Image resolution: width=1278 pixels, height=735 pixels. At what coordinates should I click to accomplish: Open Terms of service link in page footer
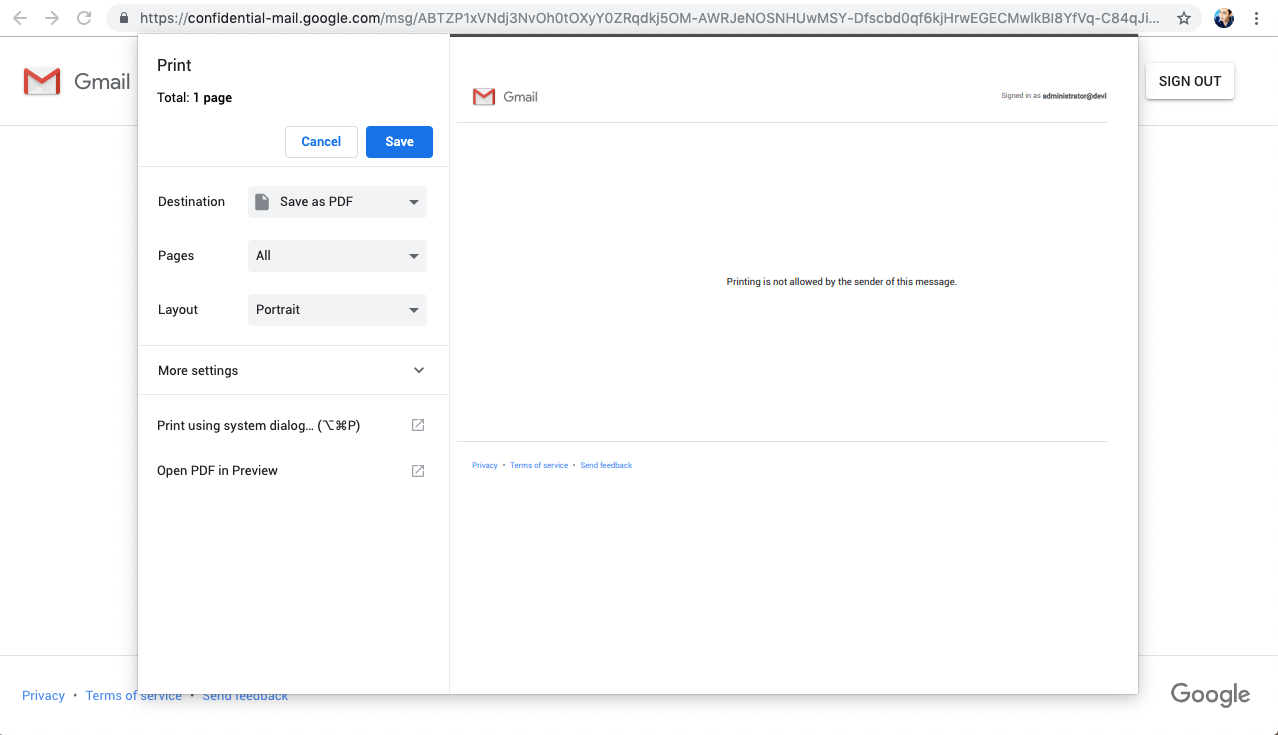pyautogui.click(x=134, y=696)
